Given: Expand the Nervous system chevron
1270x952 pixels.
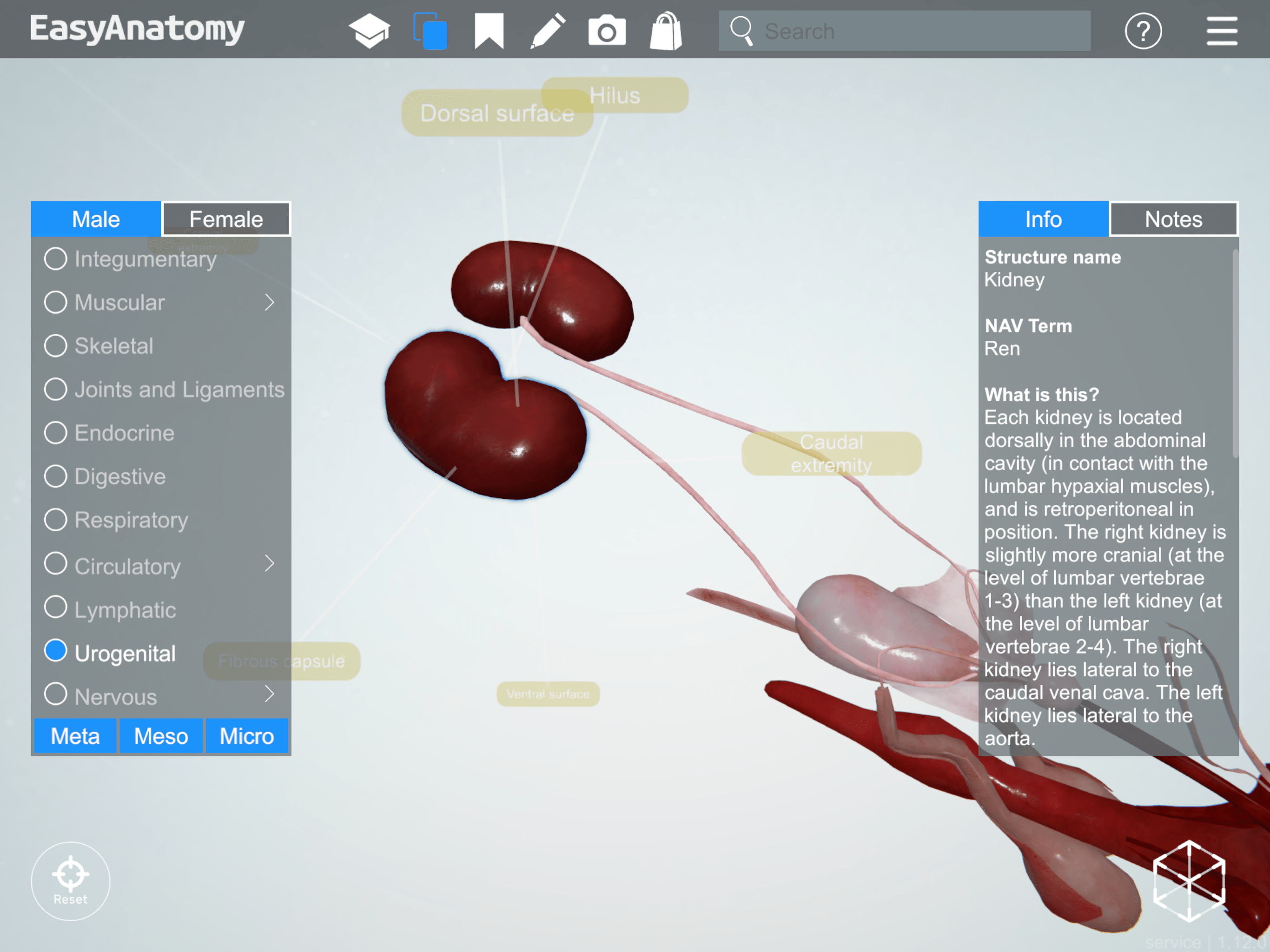Looking at the screenshot, I should (x=269, y=694).
